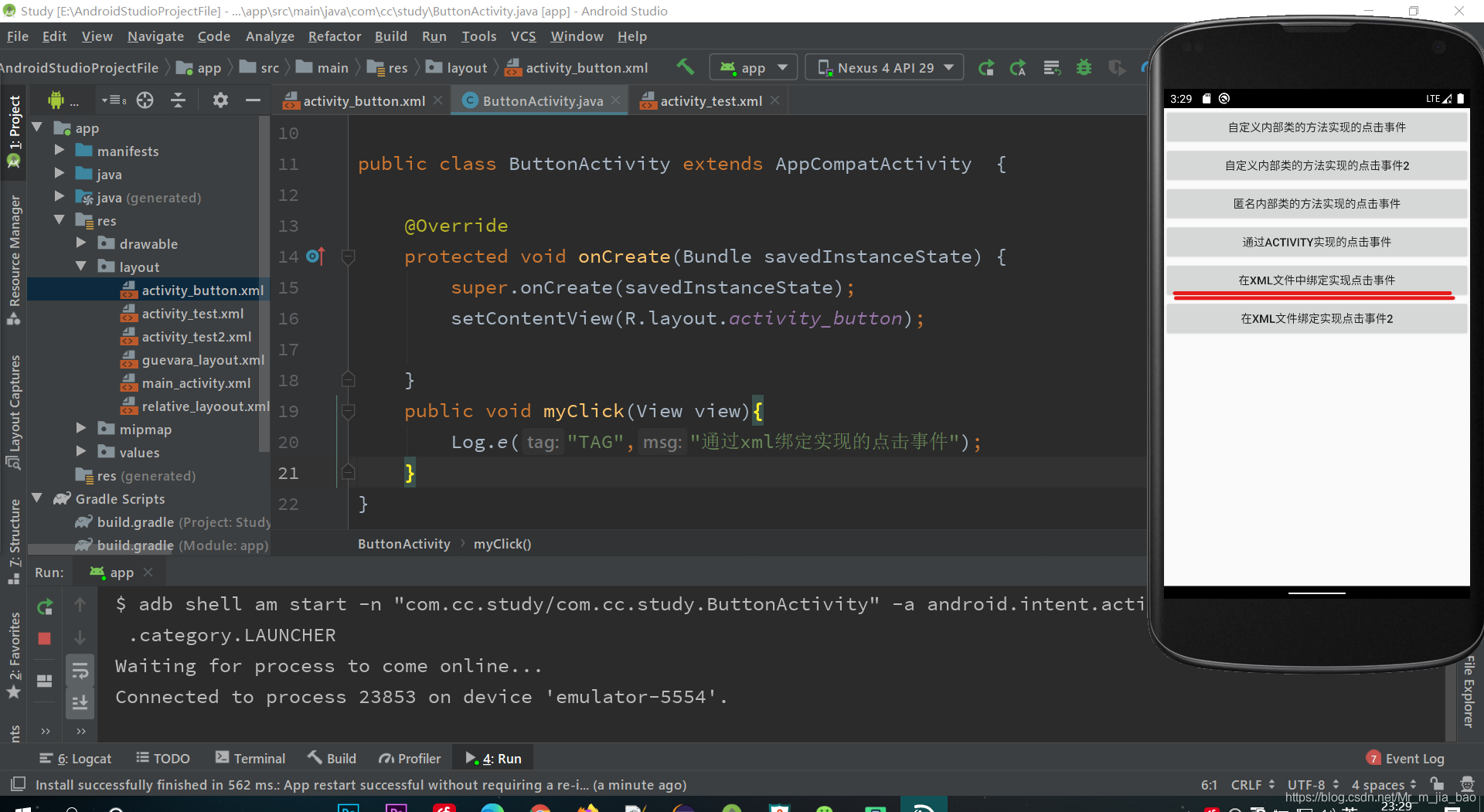Click the inspector face icon in status bar
Image resolution: width=1484 pixels, height=812 pixels.
click(1466, 783)
